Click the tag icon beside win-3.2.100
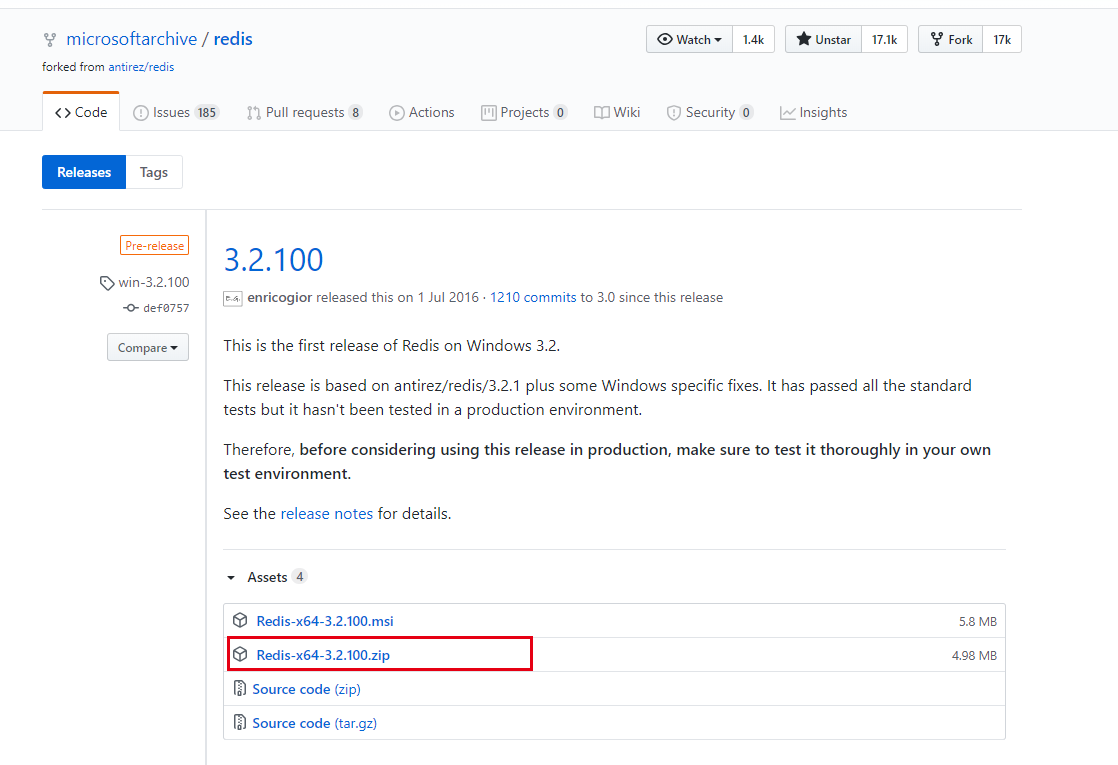The image size is (1118, 765). pos(107,283)
